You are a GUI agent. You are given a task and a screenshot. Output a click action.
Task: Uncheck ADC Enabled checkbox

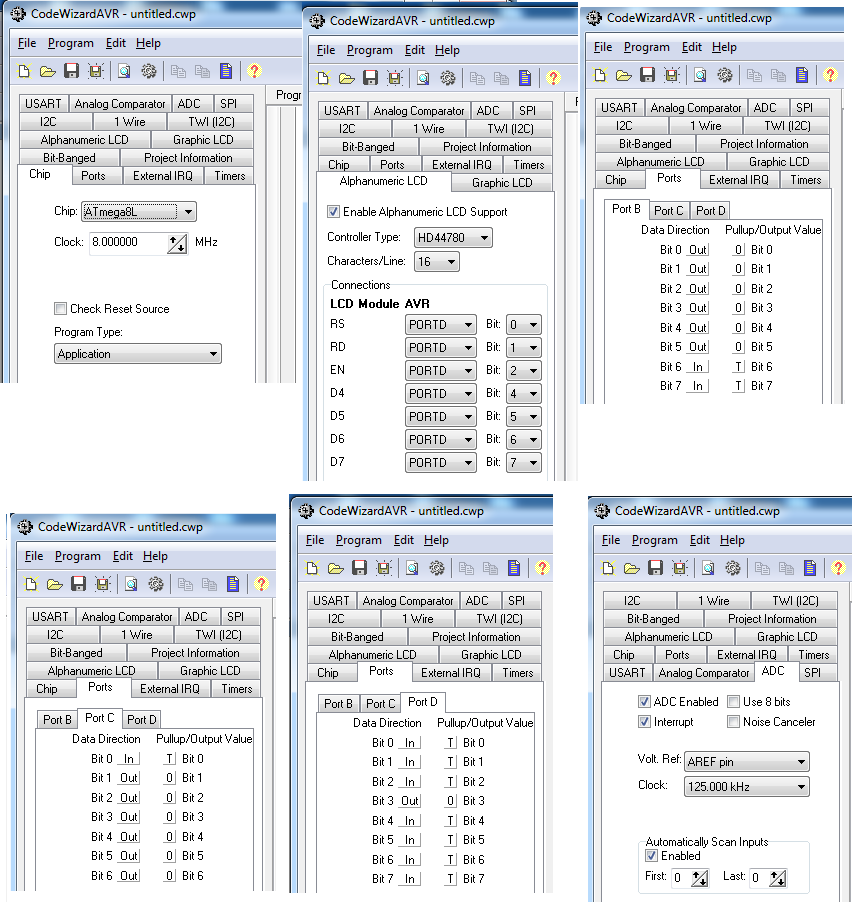[644, 702]
